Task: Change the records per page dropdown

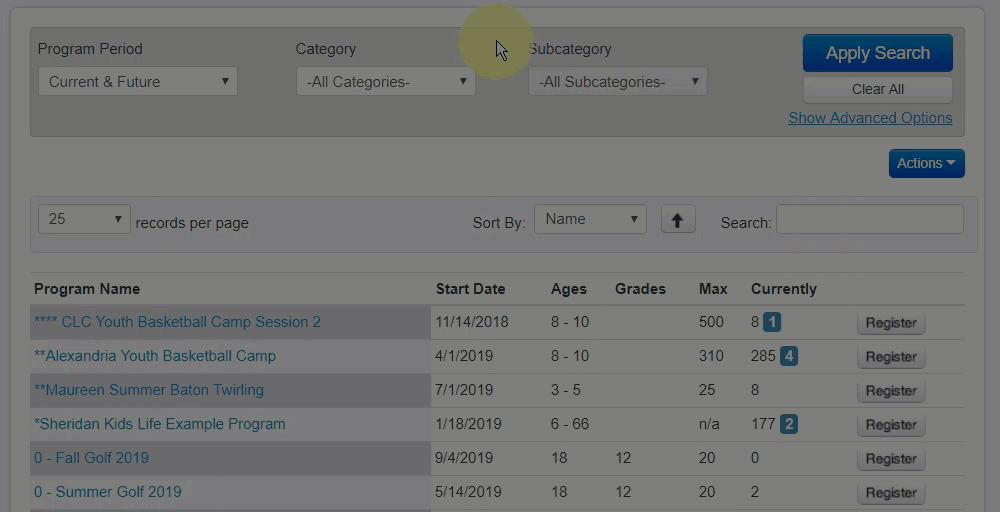Action: [x=84, y=219]
